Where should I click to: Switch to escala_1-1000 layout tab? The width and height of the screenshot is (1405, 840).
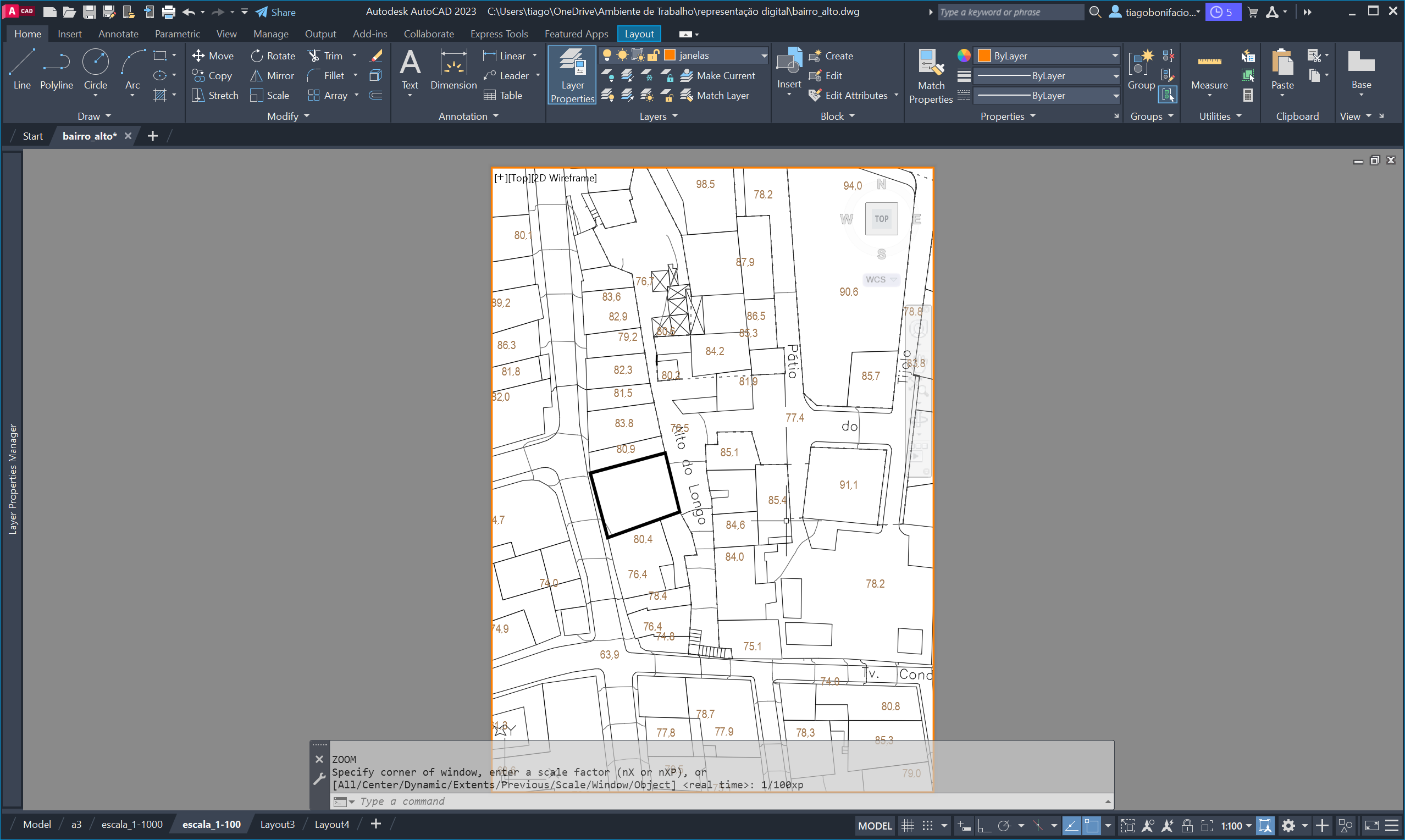(132, 824)
